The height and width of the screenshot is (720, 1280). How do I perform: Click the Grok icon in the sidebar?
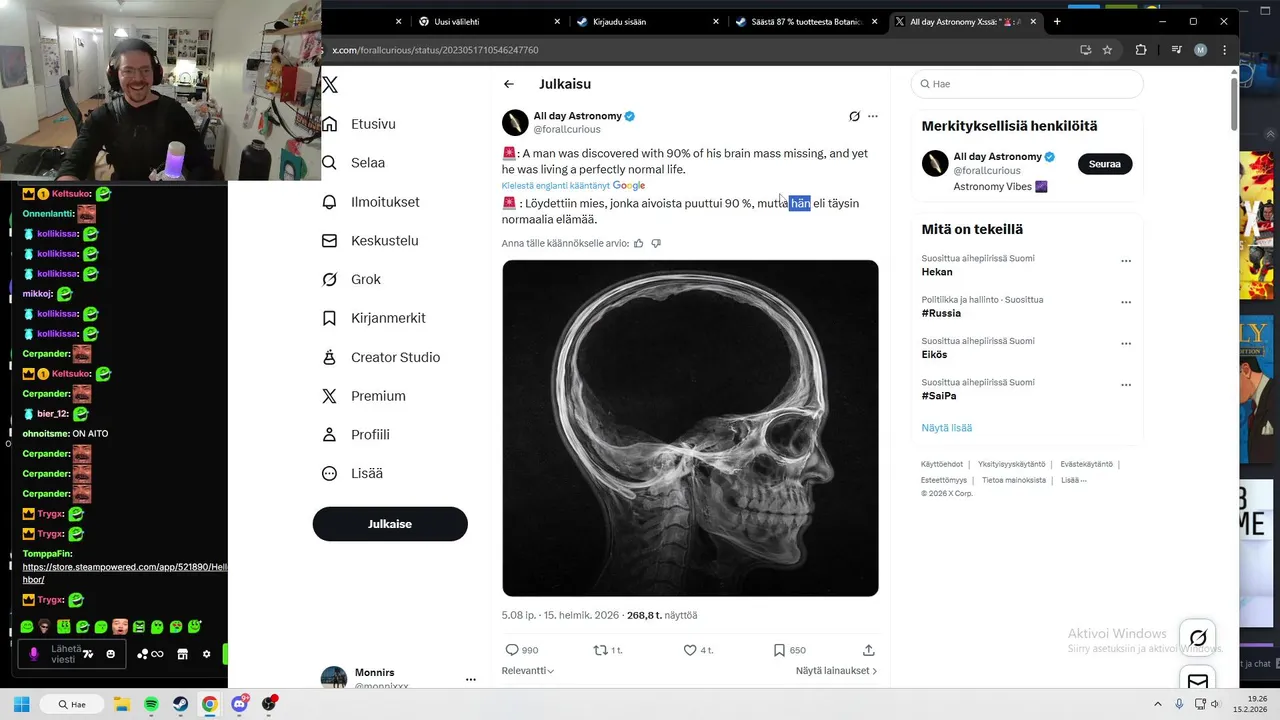click(x=329, y=279)
